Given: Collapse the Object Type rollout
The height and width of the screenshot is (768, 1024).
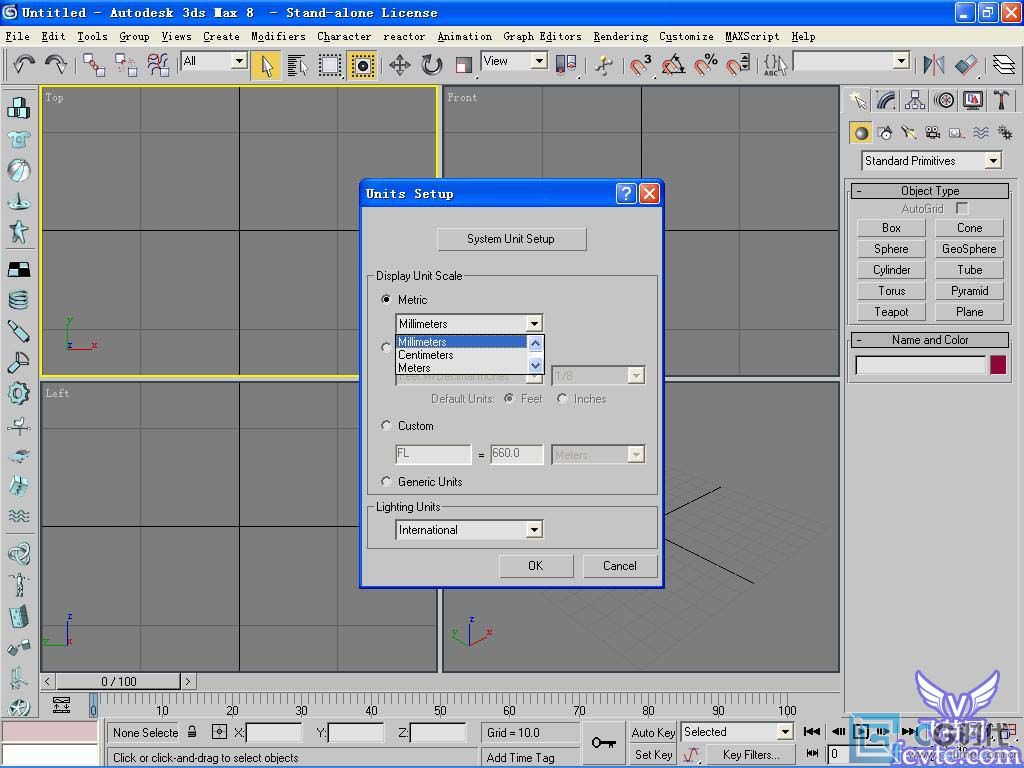Looking at the screenshot, I should 930,191.
